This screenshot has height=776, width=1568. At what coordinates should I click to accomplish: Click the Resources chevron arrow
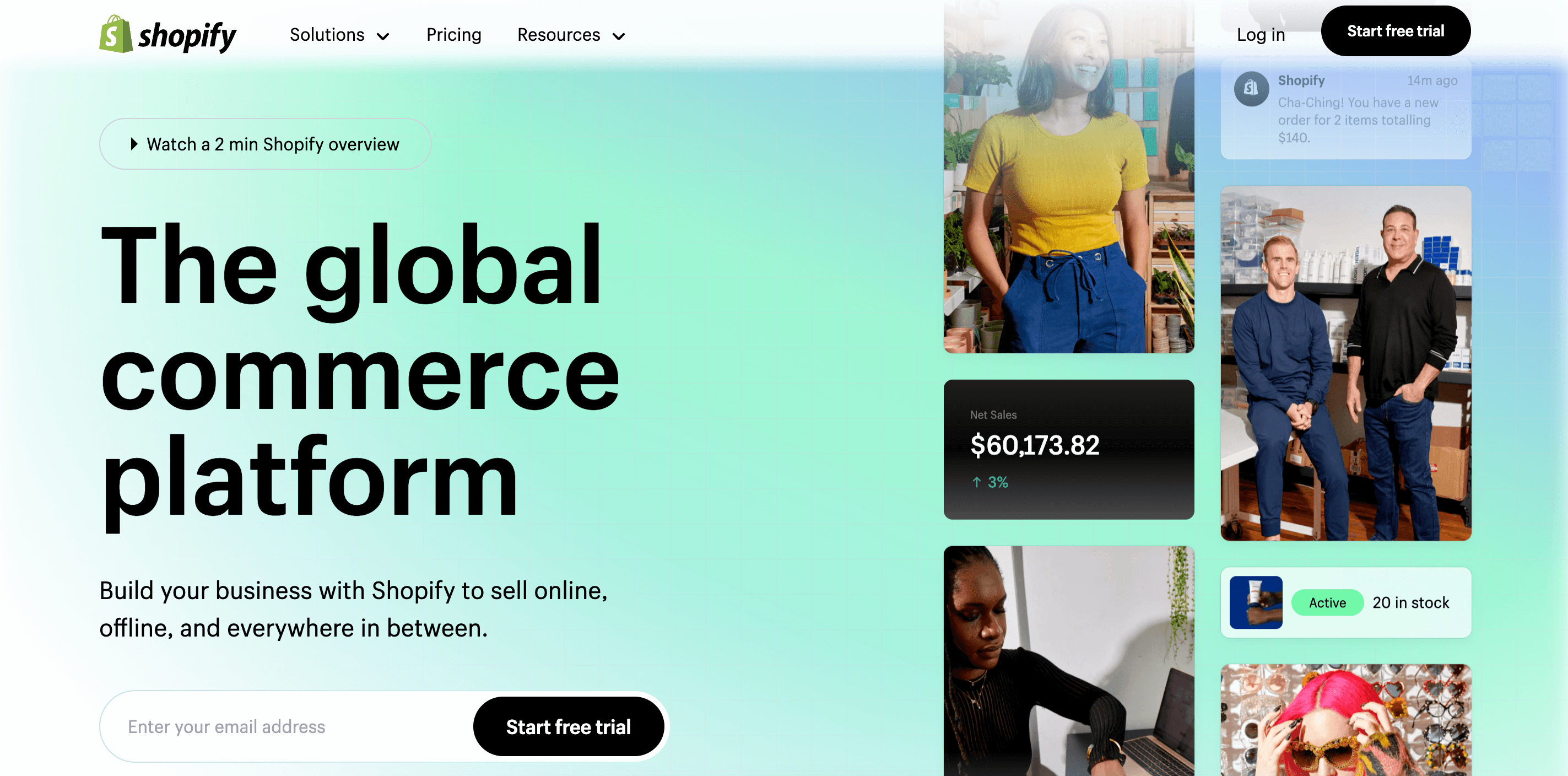618,36
